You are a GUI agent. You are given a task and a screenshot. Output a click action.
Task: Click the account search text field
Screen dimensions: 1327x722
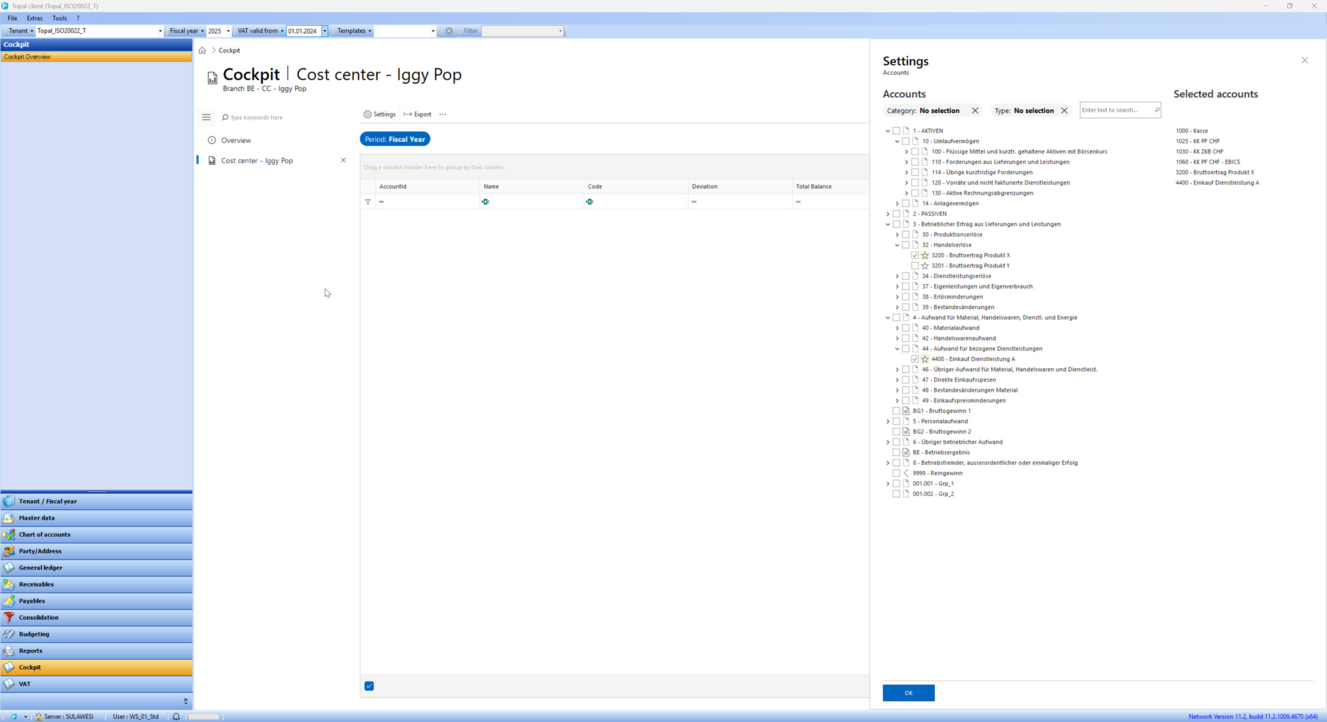pos(1115,110)
